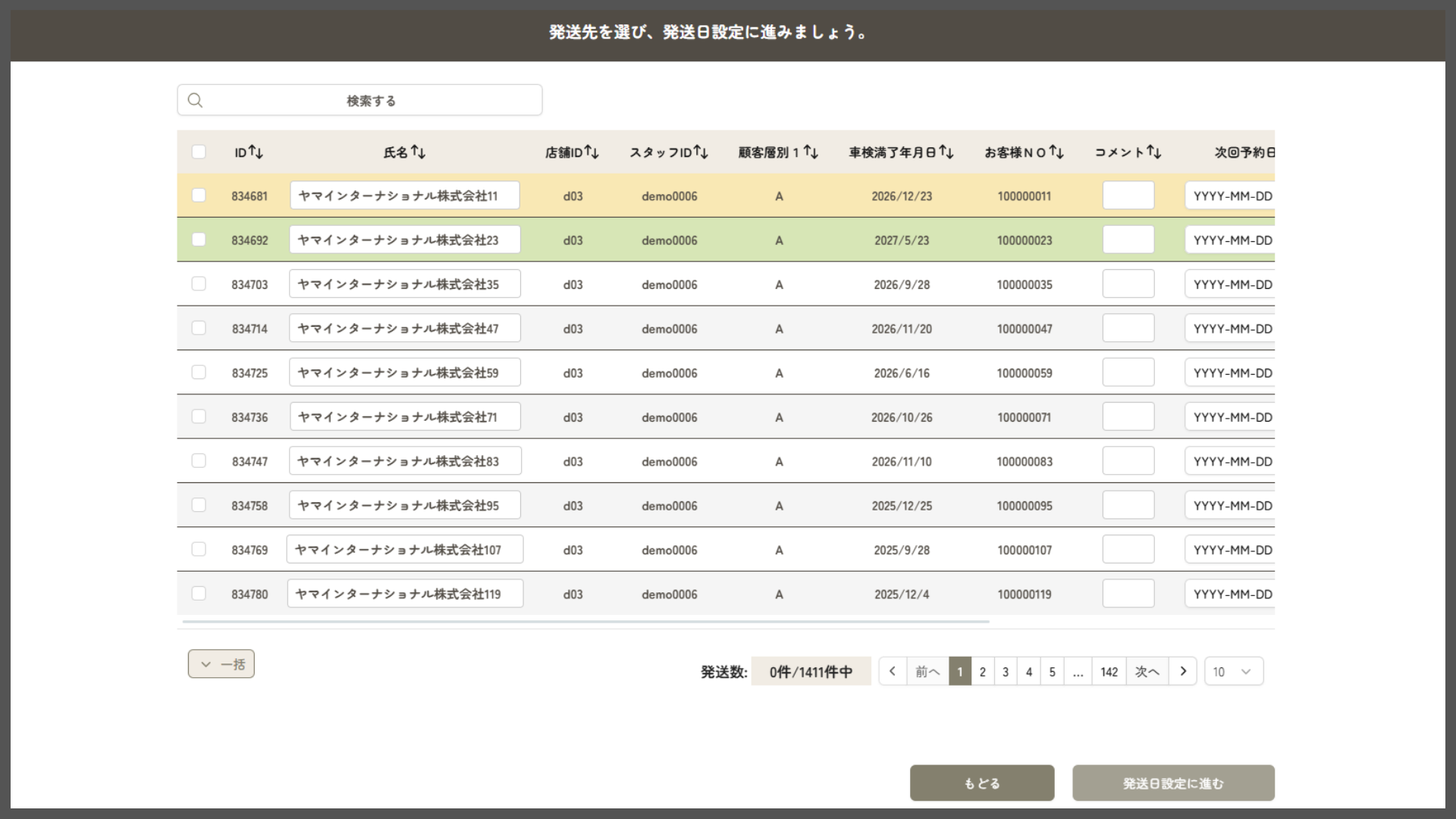
Task: Sort by スタッフID column arrows
Action: click(701, 152)
